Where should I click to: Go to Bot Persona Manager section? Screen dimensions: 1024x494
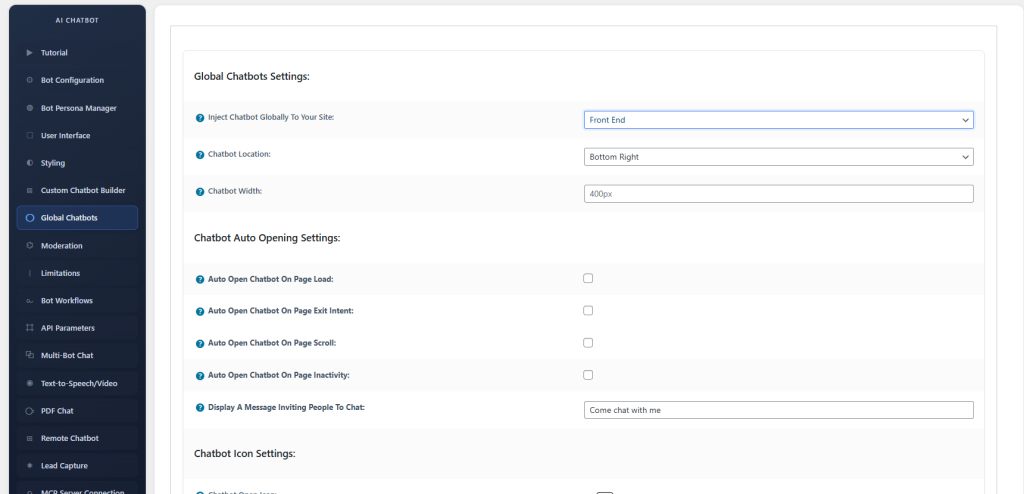[78, 108]
